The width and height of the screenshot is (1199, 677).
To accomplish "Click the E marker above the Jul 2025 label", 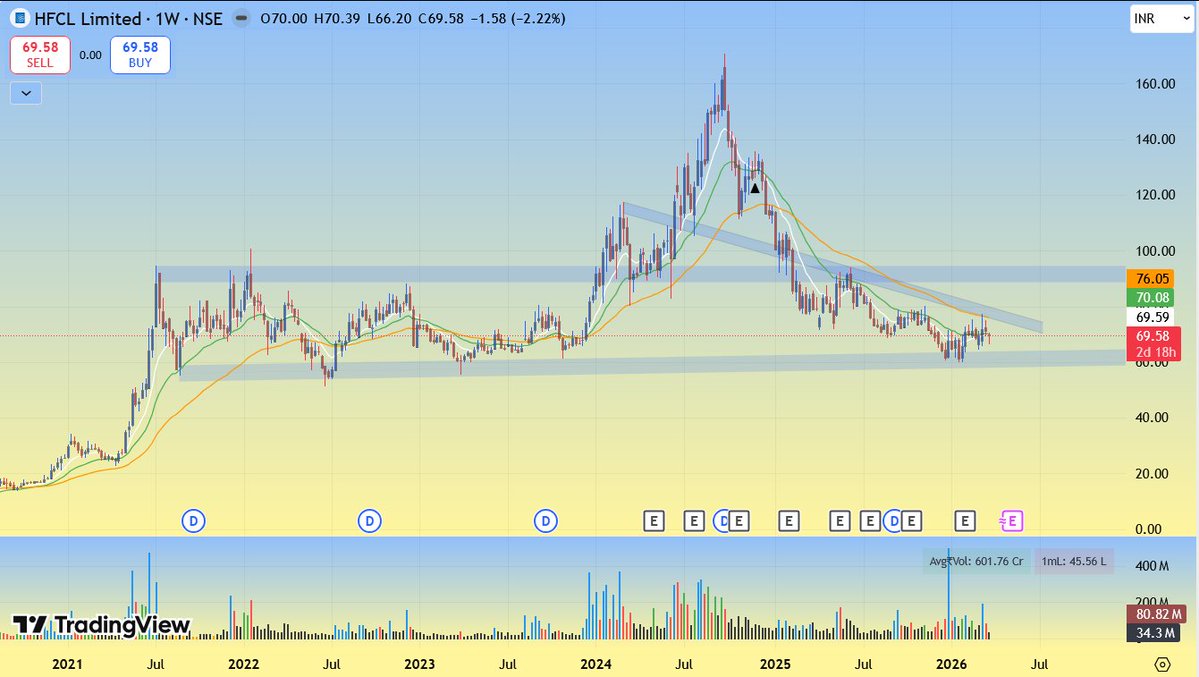I will coord(869,522).
